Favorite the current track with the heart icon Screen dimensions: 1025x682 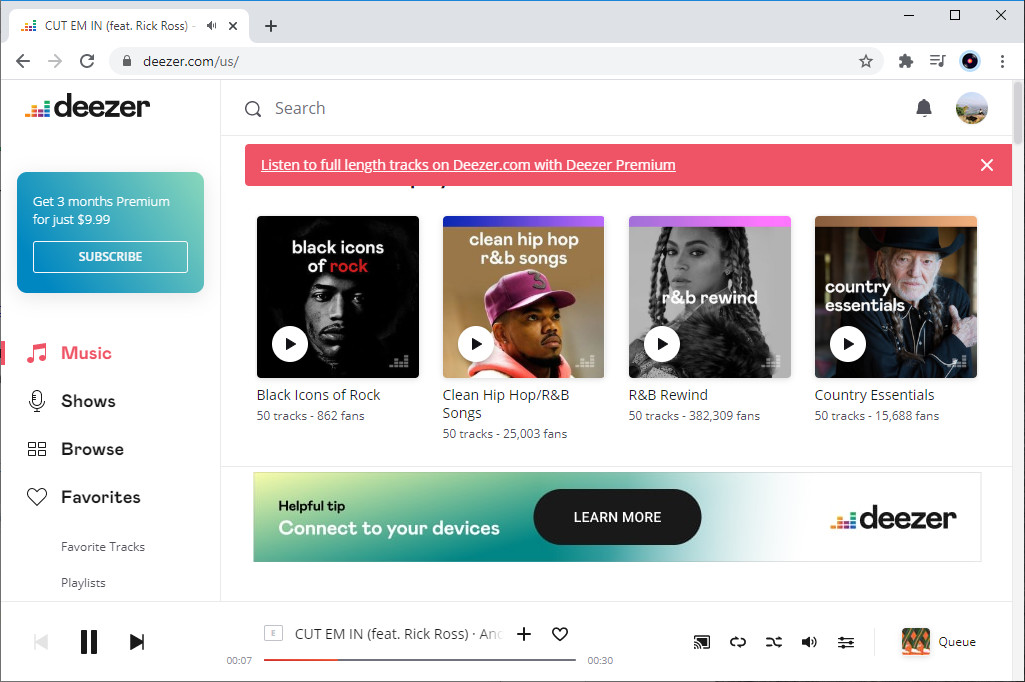click(x=560, y=634)
